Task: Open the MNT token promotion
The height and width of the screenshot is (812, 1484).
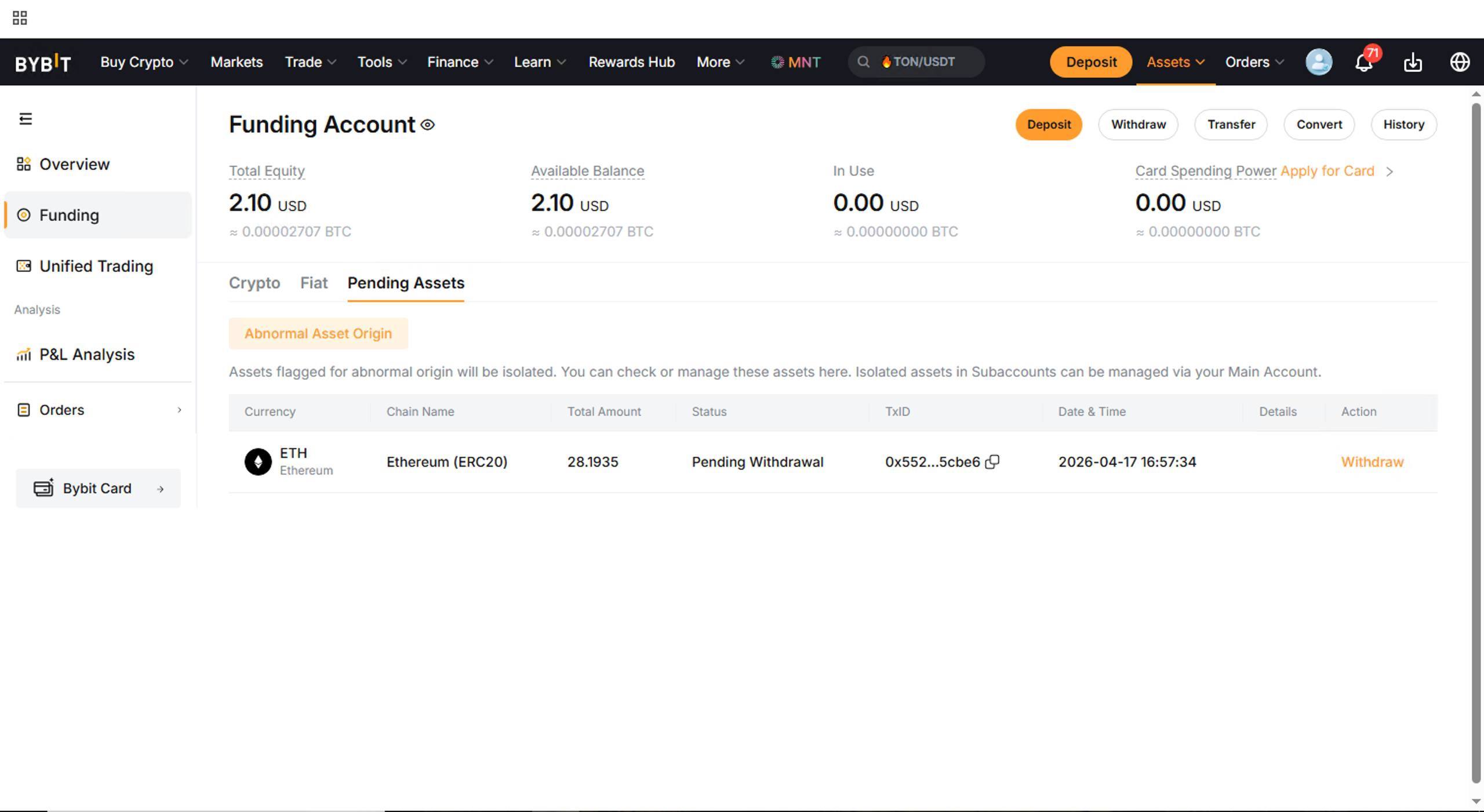Action: click(795, 62)
